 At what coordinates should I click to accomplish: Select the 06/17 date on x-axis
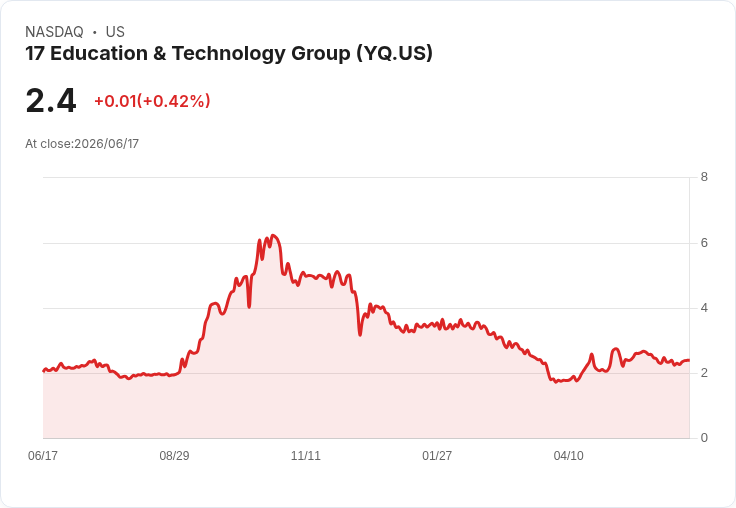43,455
